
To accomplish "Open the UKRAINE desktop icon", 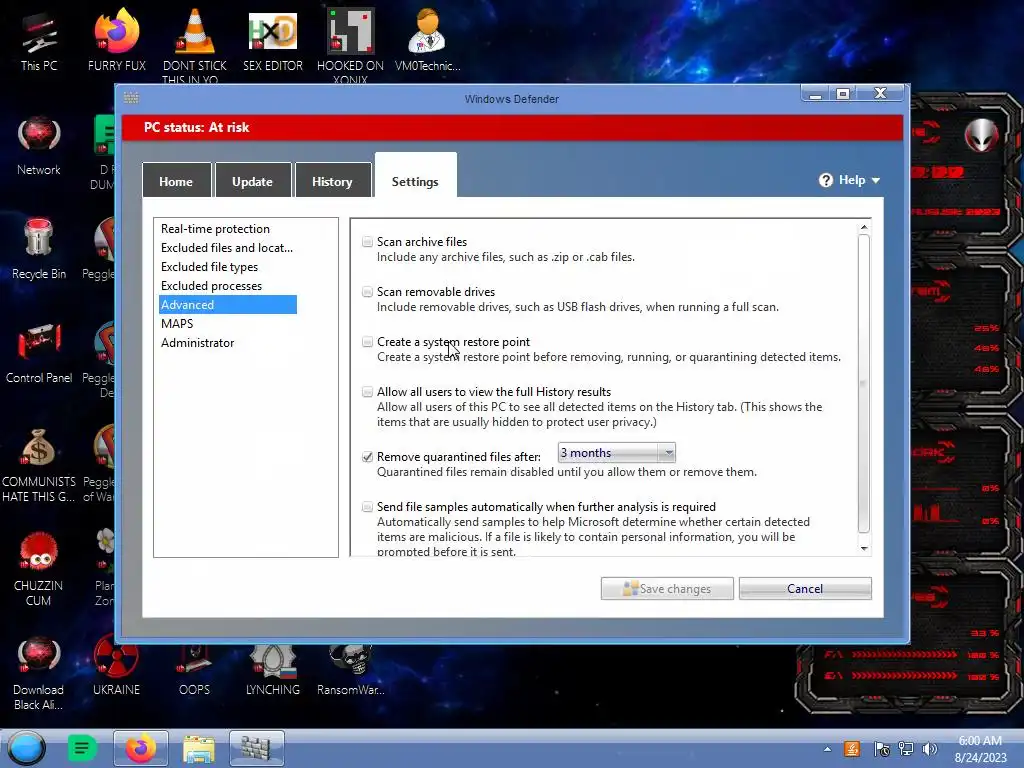I will tap(116, 665).
